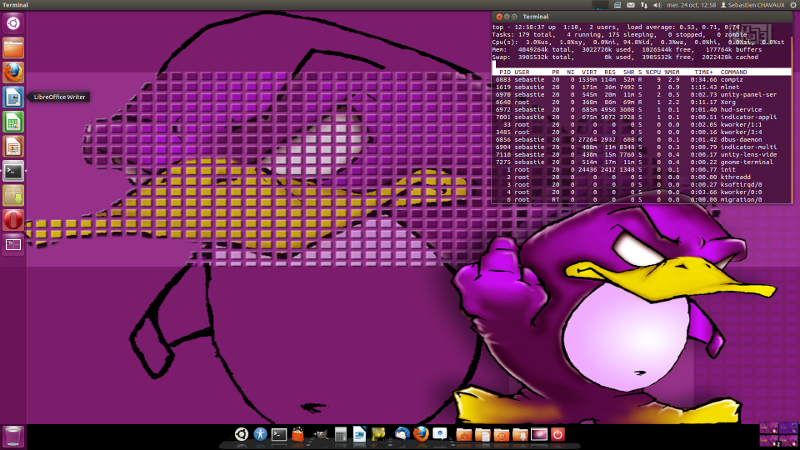The width and height of the screenshot is (800, 450).
Task: Click the indicator-multi process row
Action: tap(642, 147)
